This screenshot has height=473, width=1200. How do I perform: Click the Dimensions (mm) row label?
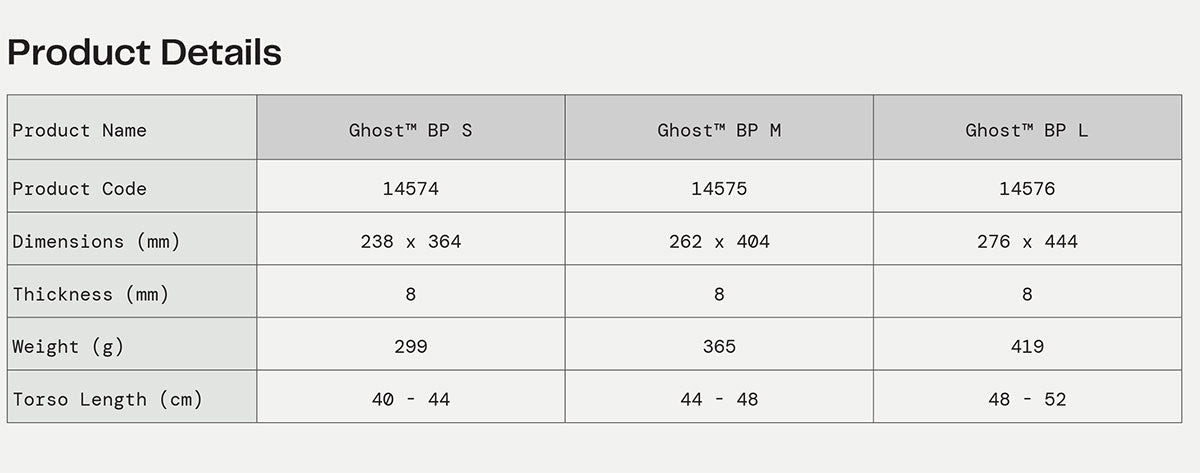click(x=96, y=241)
